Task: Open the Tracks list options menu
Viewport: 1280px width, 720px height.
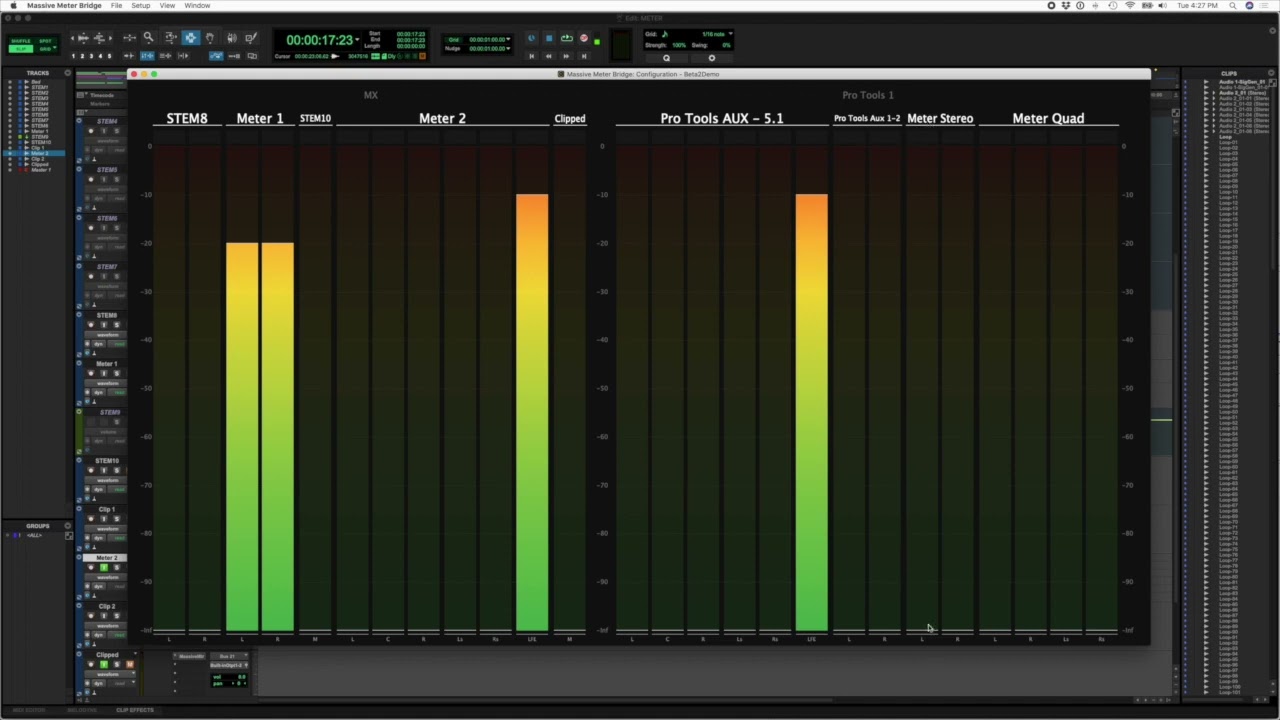Action: click(68, 73)
